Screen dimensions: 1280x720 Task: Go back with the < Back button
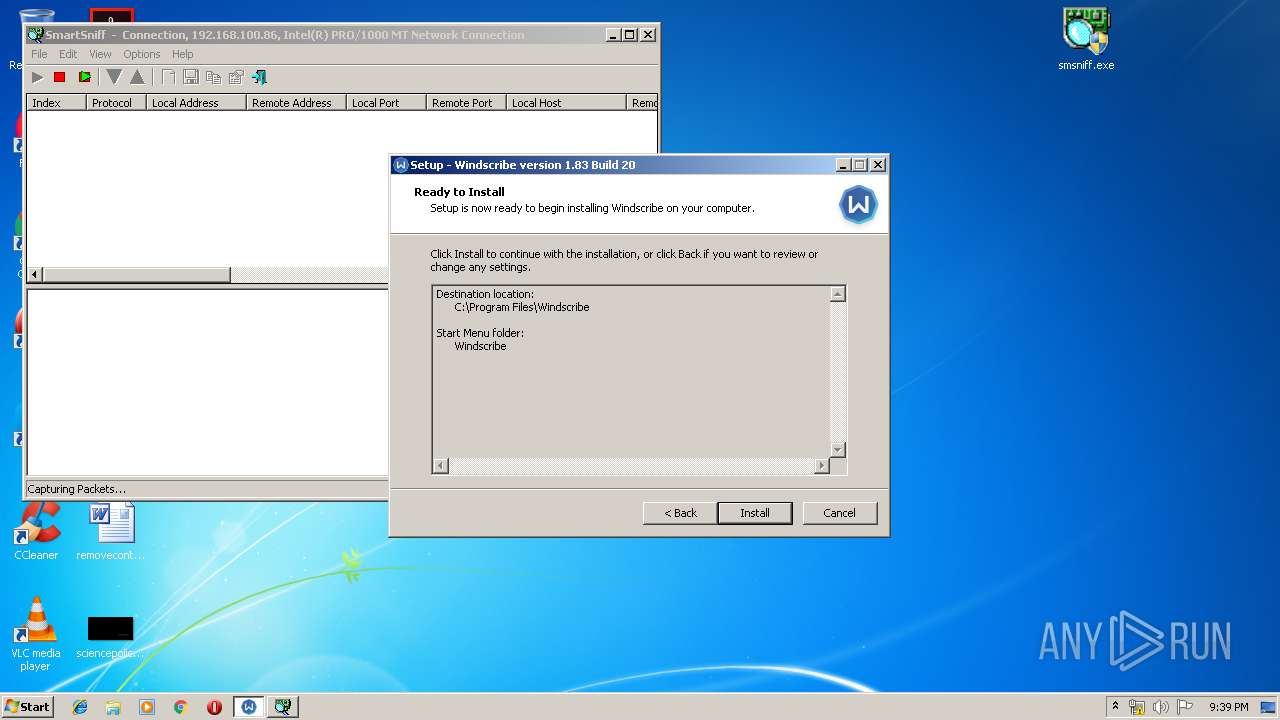tap(680, 513)
